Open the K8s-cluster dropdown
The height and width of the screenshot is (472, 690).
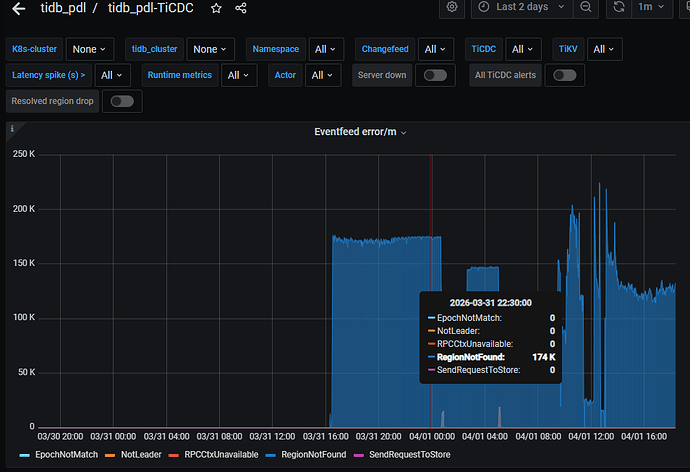pos(90,49)
